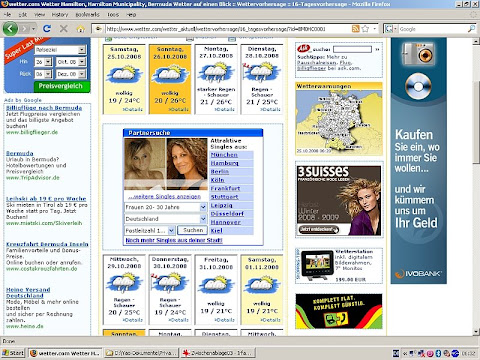The height and width of the screenshot is (360, 480).
Task: Open the View menu
Action: [x=39, y=15]
